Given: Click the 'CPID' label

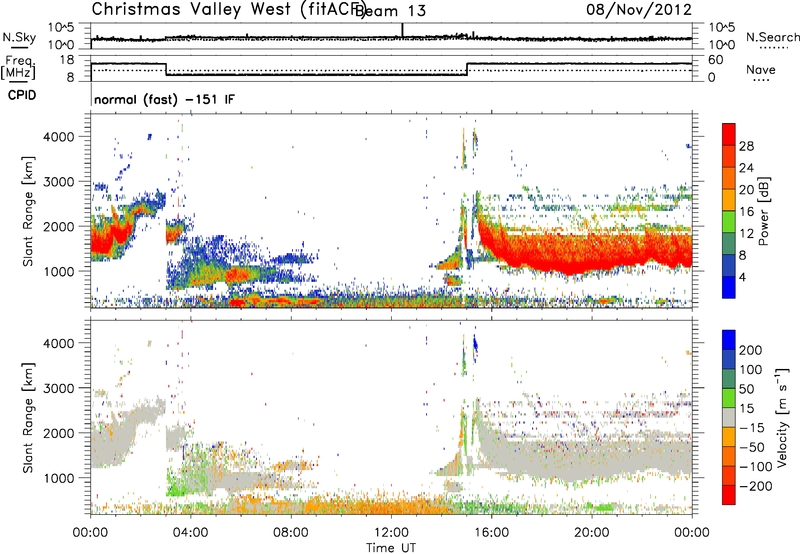Looking at the screenshot, I should pyautogui.click(x=22, y=95).
